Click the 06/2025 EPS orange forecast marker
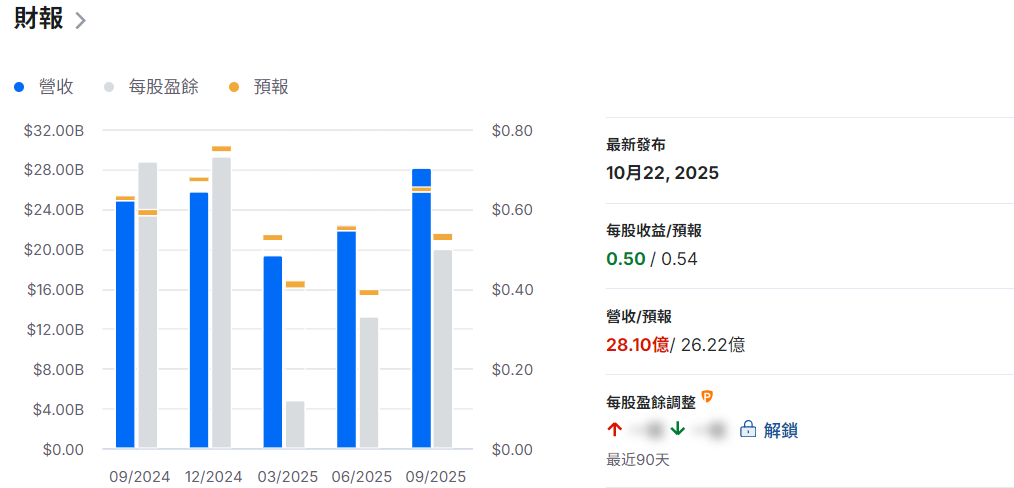This screenshot has height=488, width=1014. click(x=369, y=292)
